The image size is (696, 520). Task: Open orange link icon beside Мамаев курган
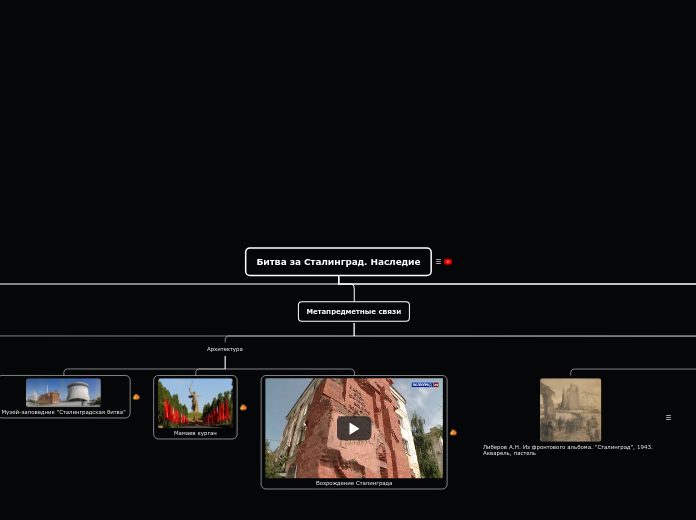pos(243,407)
